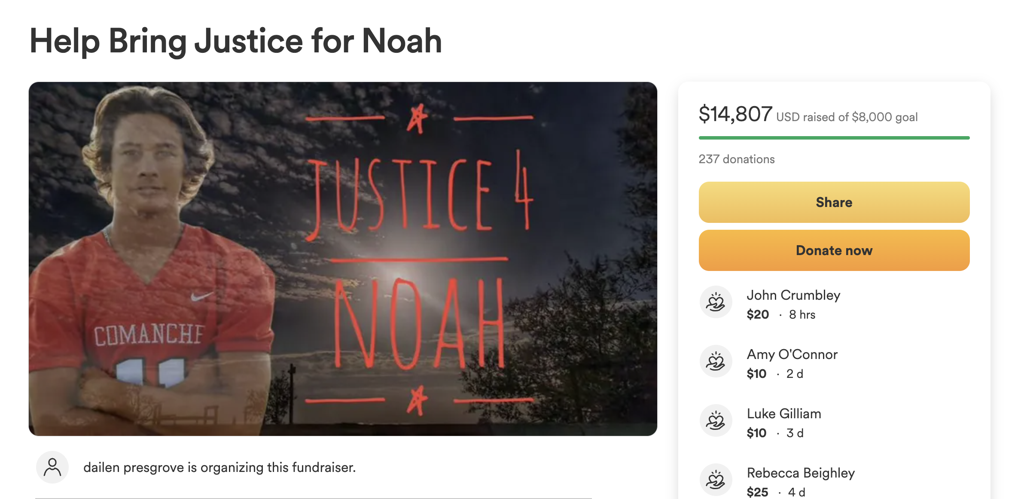
Task: Click the $20 donation from 8 hrs ago
Action: coord(758,315)
